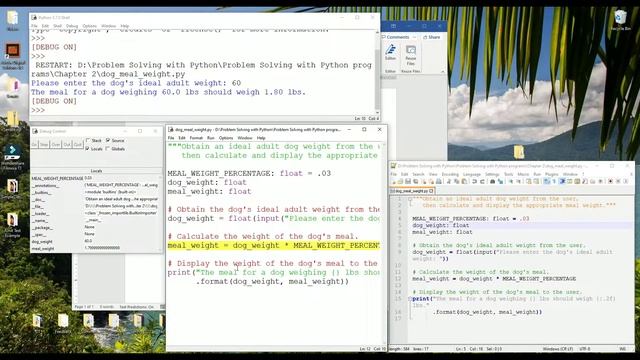Click the highlighted meal_weight line in IDLE editor
The height and width of the screenshot is (360, 640).
[x=273, y=245]
